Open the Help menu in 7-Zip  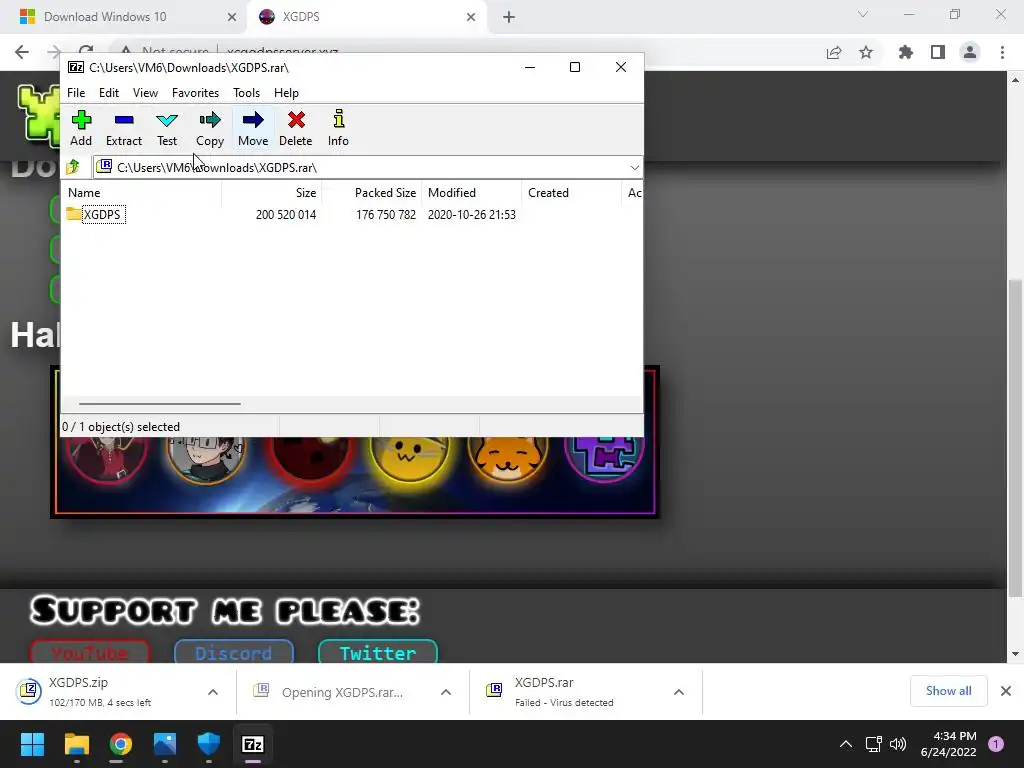click(x=286, y=93)
